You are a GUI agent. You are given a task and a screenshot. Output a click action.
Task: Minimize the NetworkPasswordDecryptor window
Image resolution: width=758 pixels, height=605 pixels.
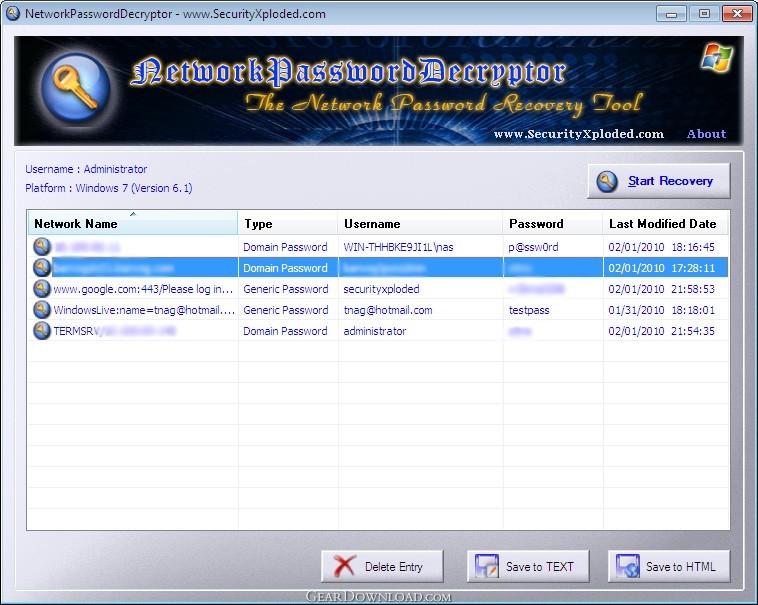pyautogui.click(x=671, y=14)
